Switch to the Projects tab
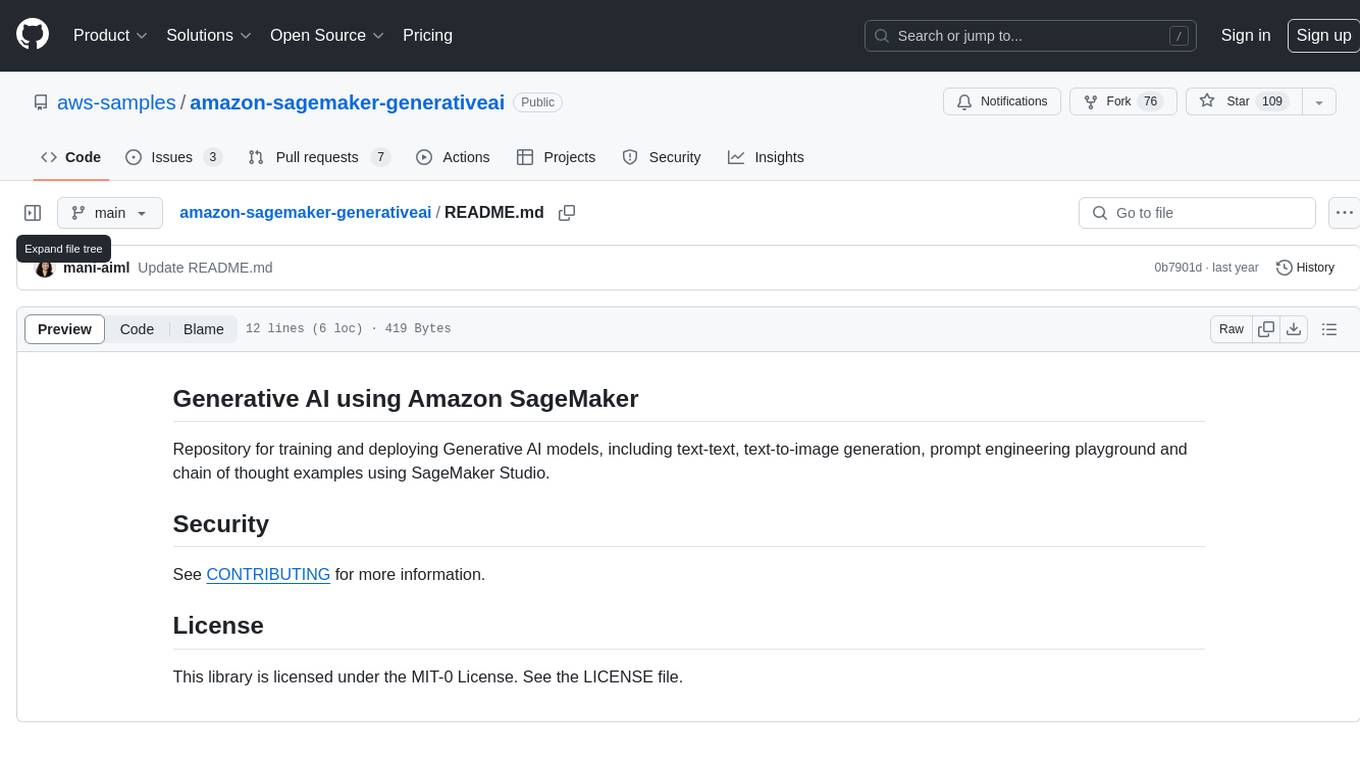The image size is (1360, 764). [x=556, y=157]
